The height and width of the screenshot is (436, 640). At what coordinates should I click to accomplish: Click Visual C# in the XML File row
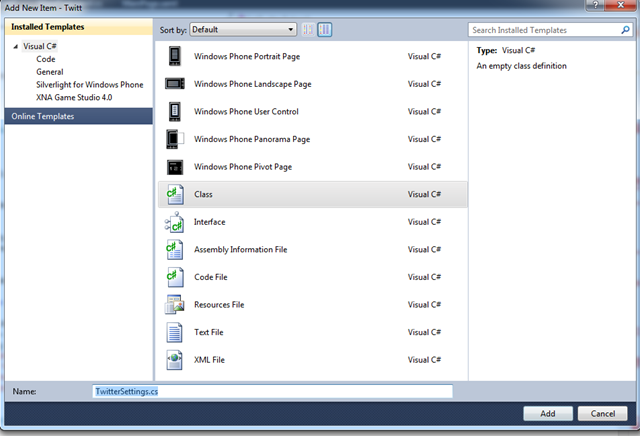tap(424, 360)
